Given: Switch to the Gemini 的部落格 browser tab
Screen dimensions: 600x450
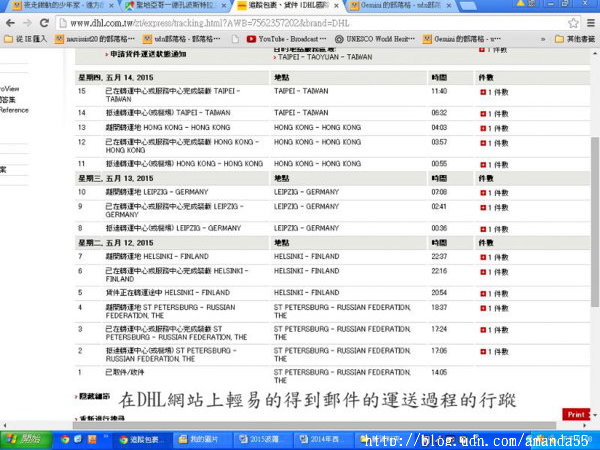Looking at the screenshot, I should click(x=400, y=6).
